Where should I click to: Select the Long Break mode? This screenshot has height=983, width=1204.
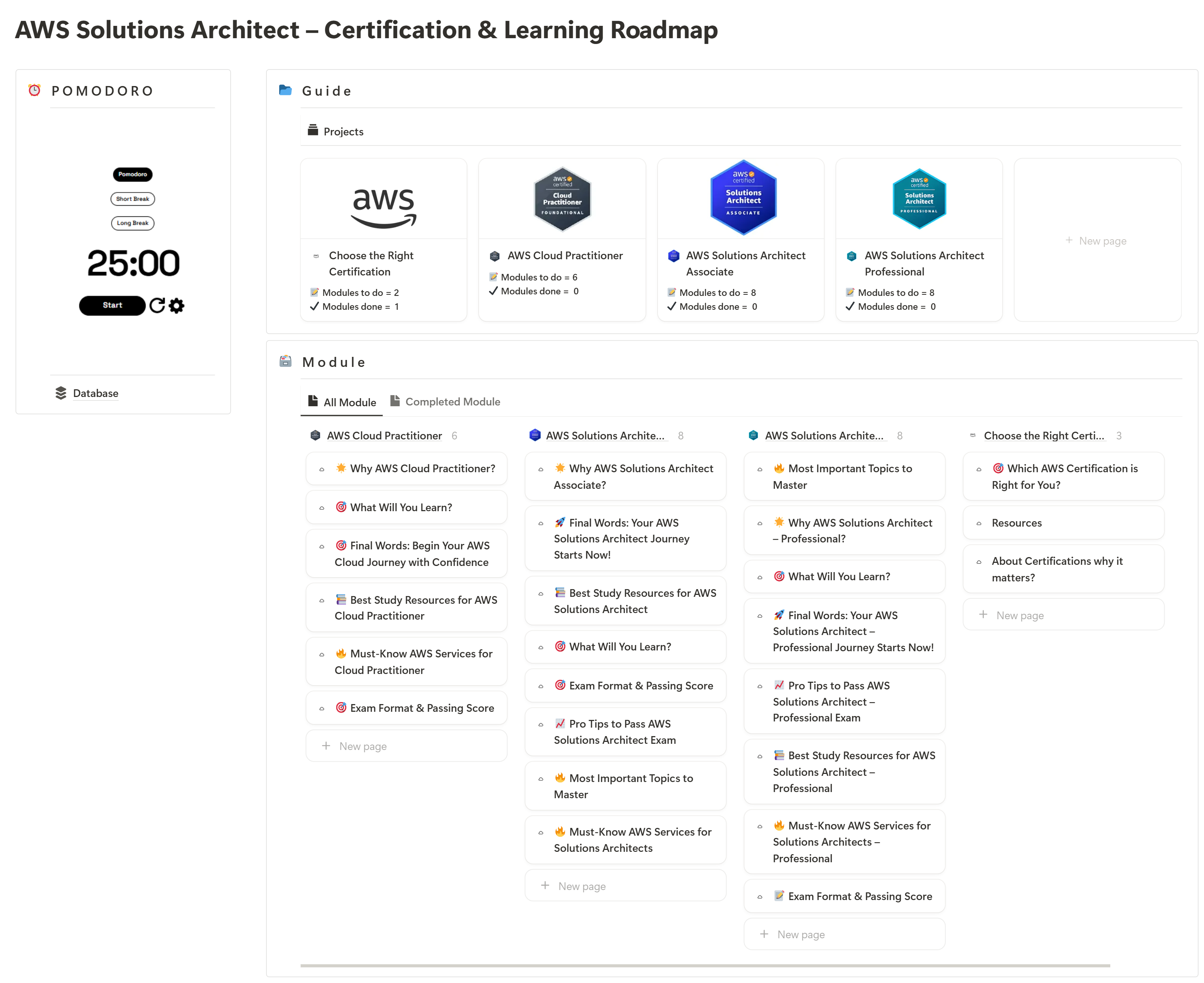pyautogui.click(x=132, y=223)
